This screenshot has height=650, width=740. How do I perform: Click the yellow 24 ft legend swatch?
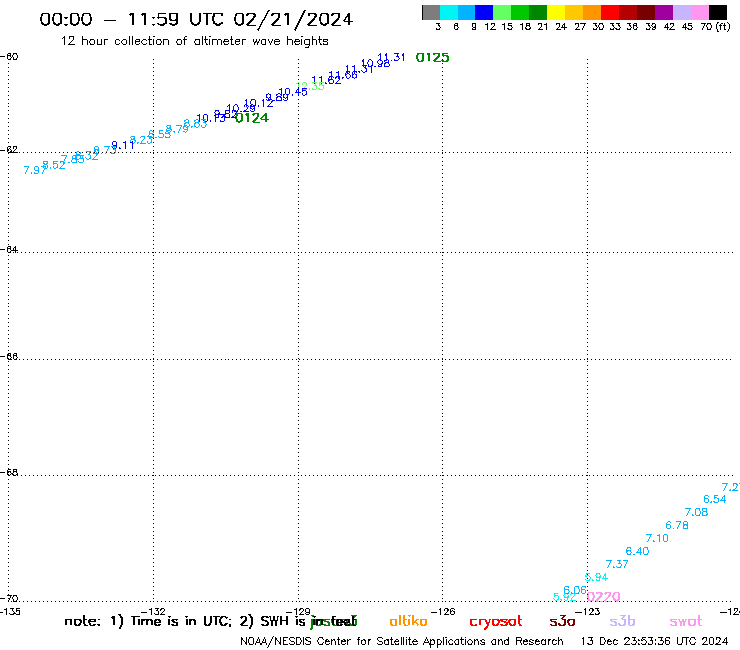coord(556,12)
